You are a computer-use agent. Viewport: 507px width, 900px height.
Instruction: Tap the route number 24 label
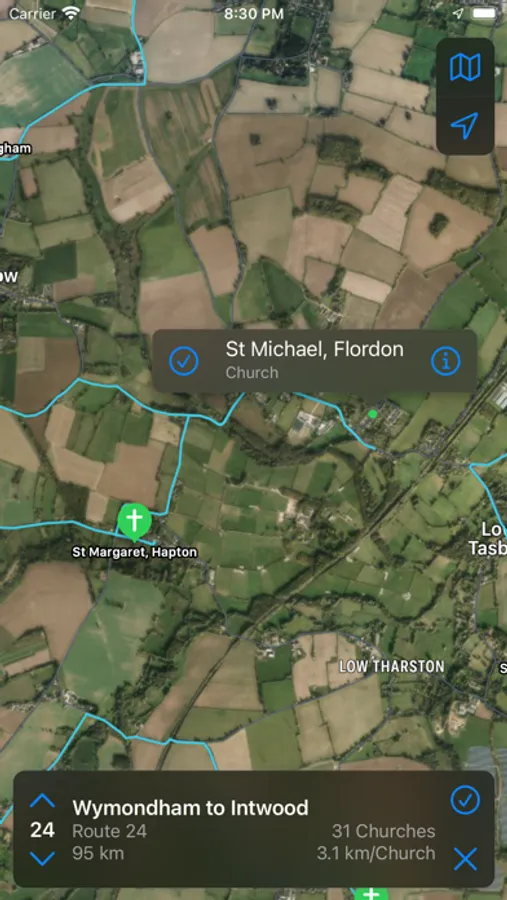42,830
